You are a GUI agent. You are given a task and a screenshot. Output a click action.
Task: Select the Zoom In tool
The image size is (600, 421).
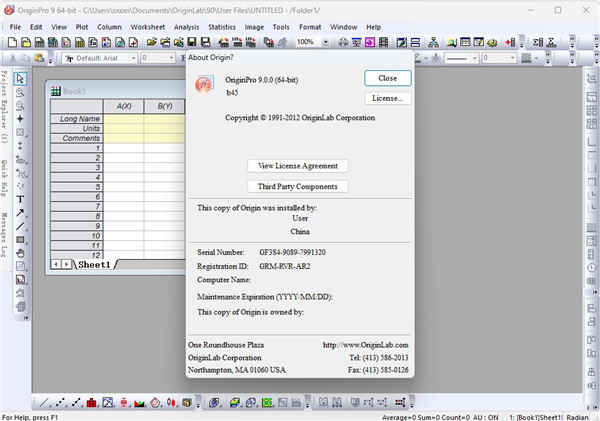[x=21, y=92]
